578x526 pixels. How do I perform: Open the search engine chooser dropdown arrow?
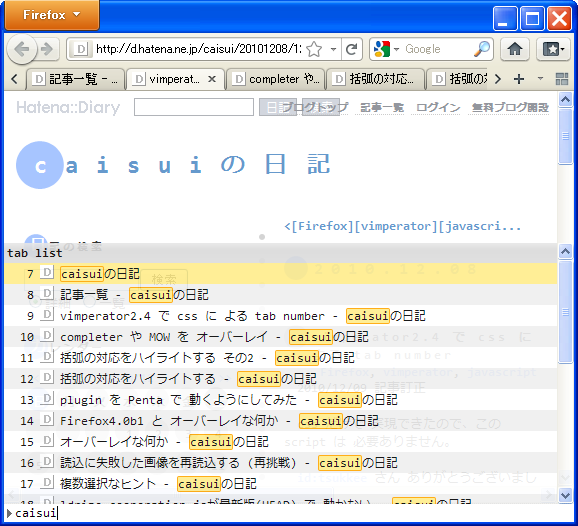coord(396,49)
